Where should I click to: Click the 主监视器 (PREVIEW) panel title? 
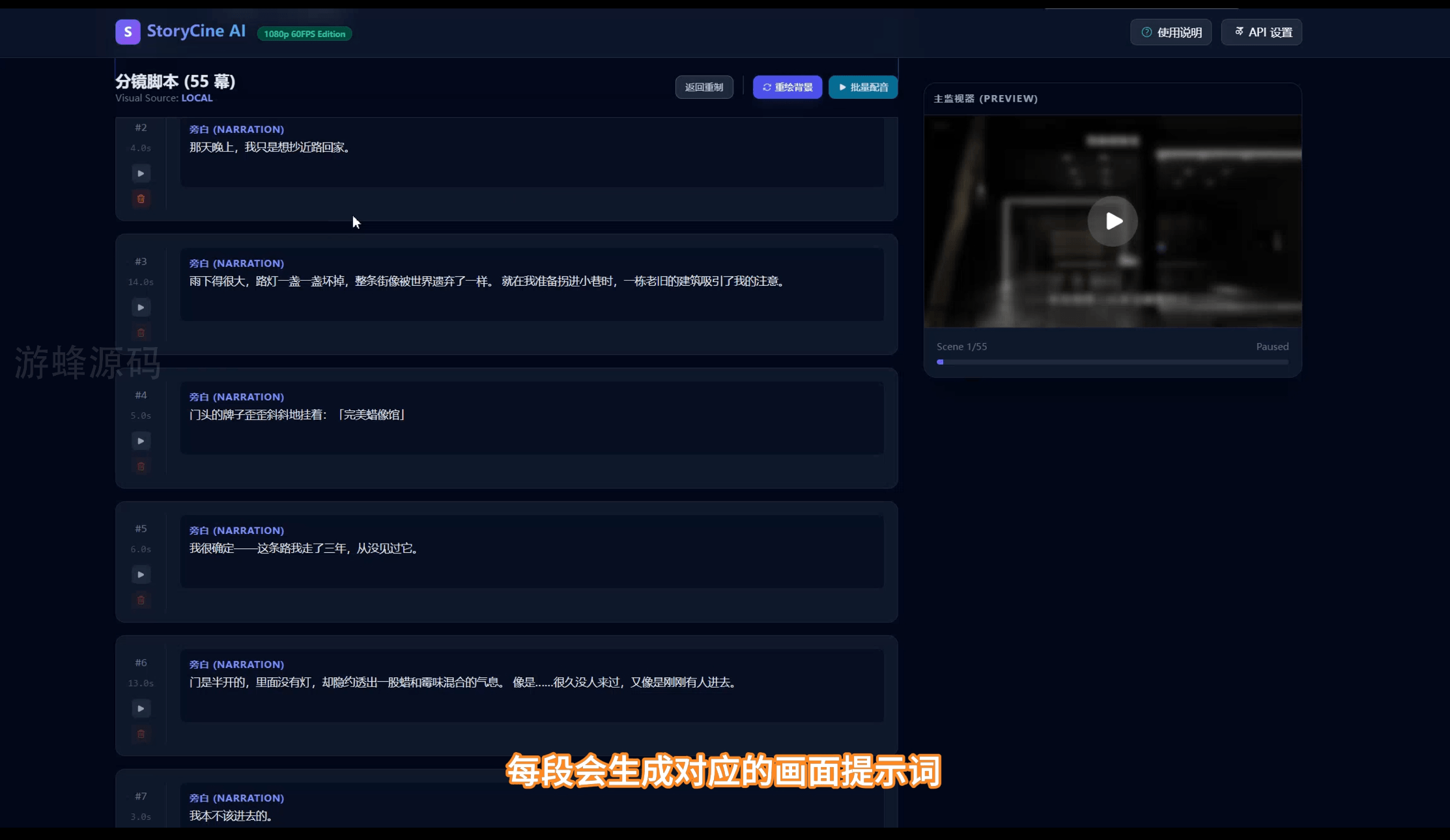coord(986,99)
